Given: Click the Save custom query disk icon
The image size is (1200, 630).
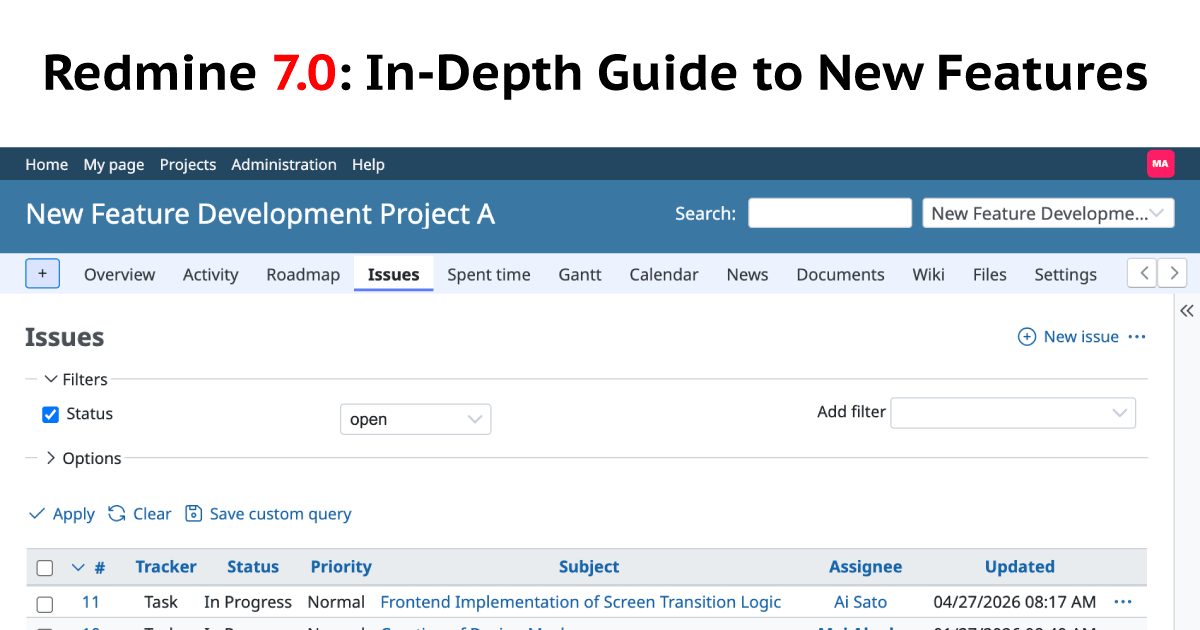Looking at the screenshot, I should pos(194,514).
